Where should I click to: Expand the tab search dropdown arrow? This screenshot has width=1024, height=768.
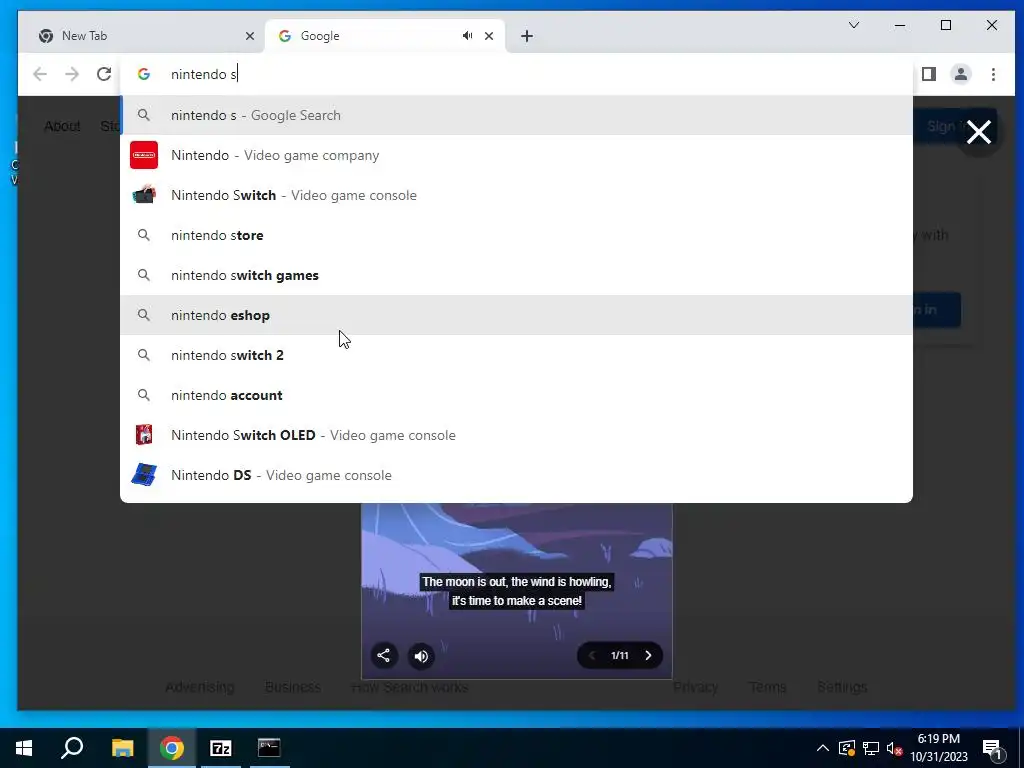[x=854, y=25]
